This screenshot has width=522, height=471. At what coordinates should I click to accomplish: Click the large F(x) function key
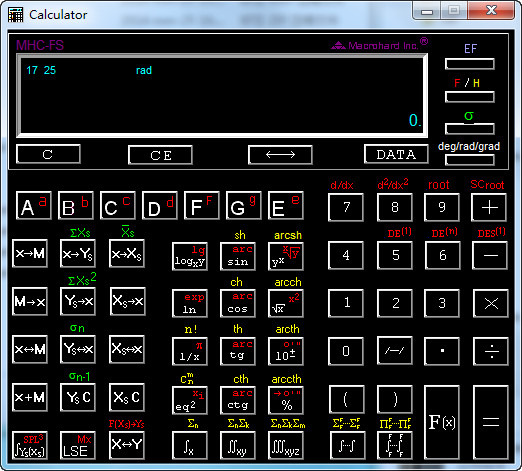point(442,423)
